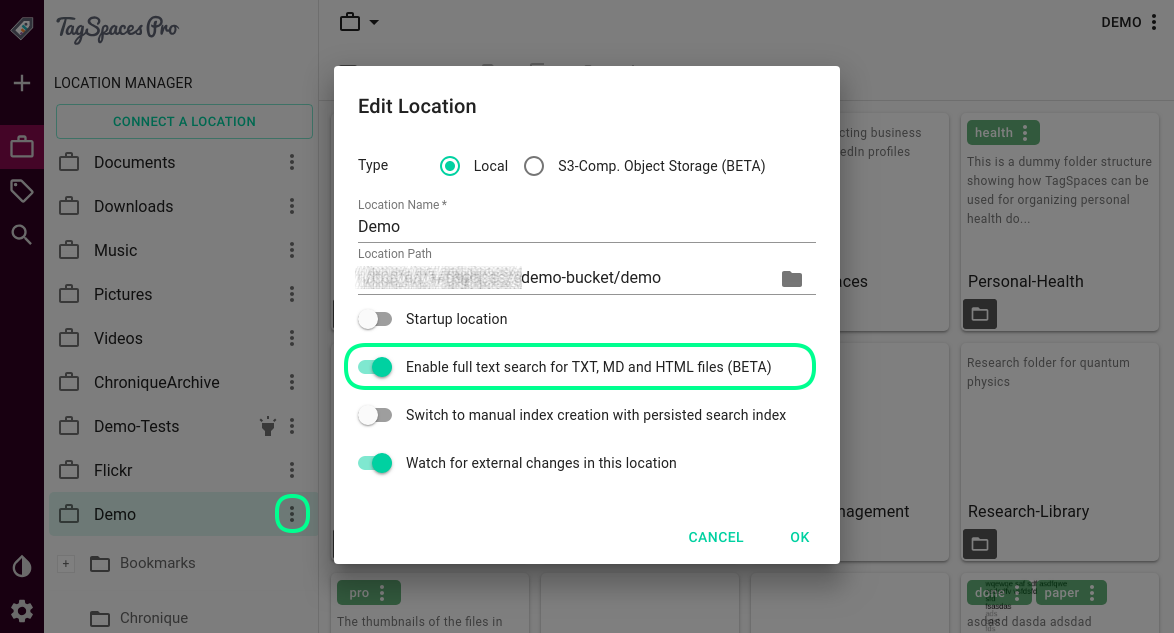Select the Documents location

(135, 162)
